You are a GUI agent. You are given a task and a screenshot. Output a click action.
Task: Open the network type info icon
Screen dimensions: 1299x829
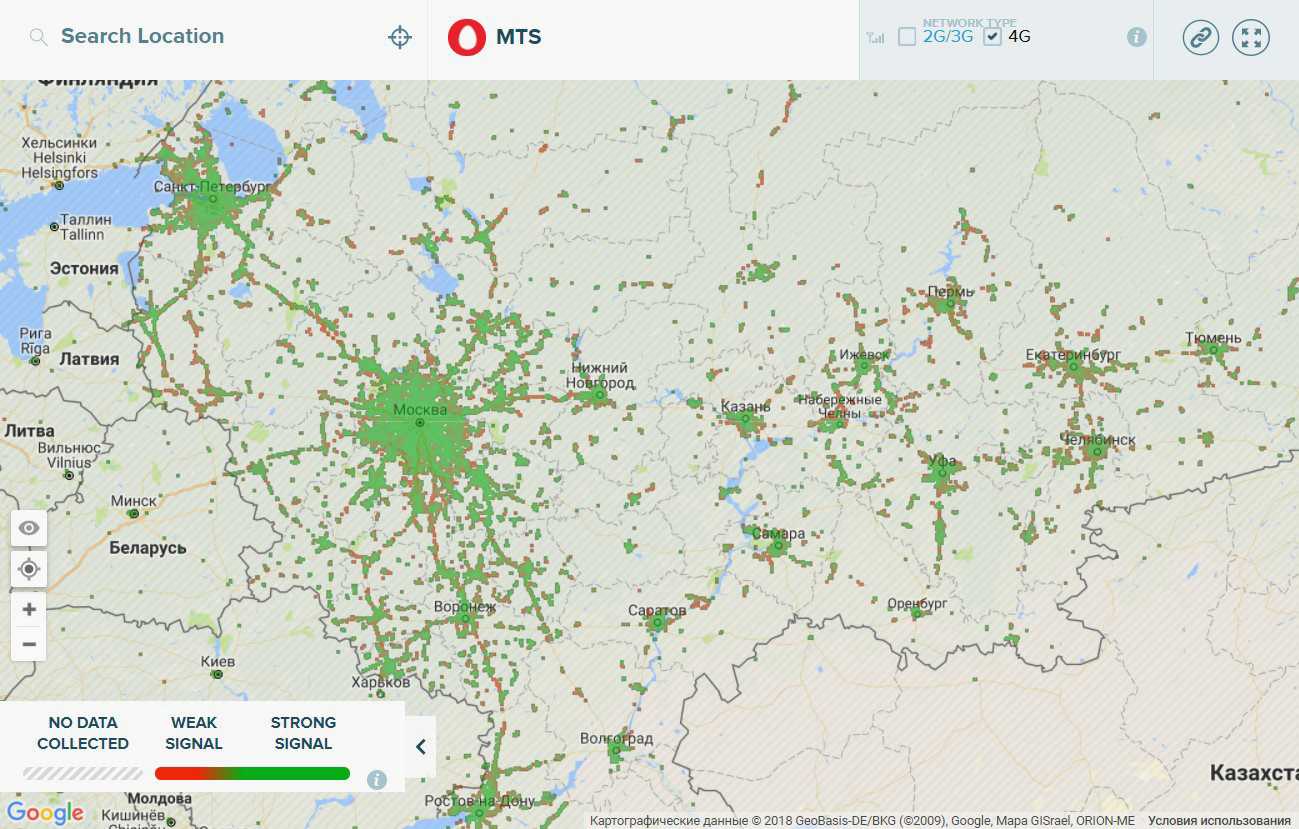coord(1136,37)
